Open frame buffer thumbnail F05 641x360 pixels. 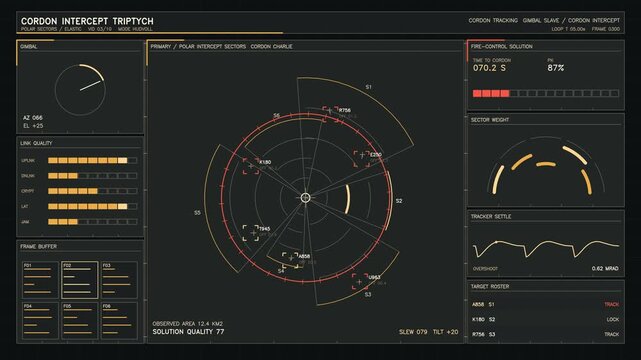[80, 321]
